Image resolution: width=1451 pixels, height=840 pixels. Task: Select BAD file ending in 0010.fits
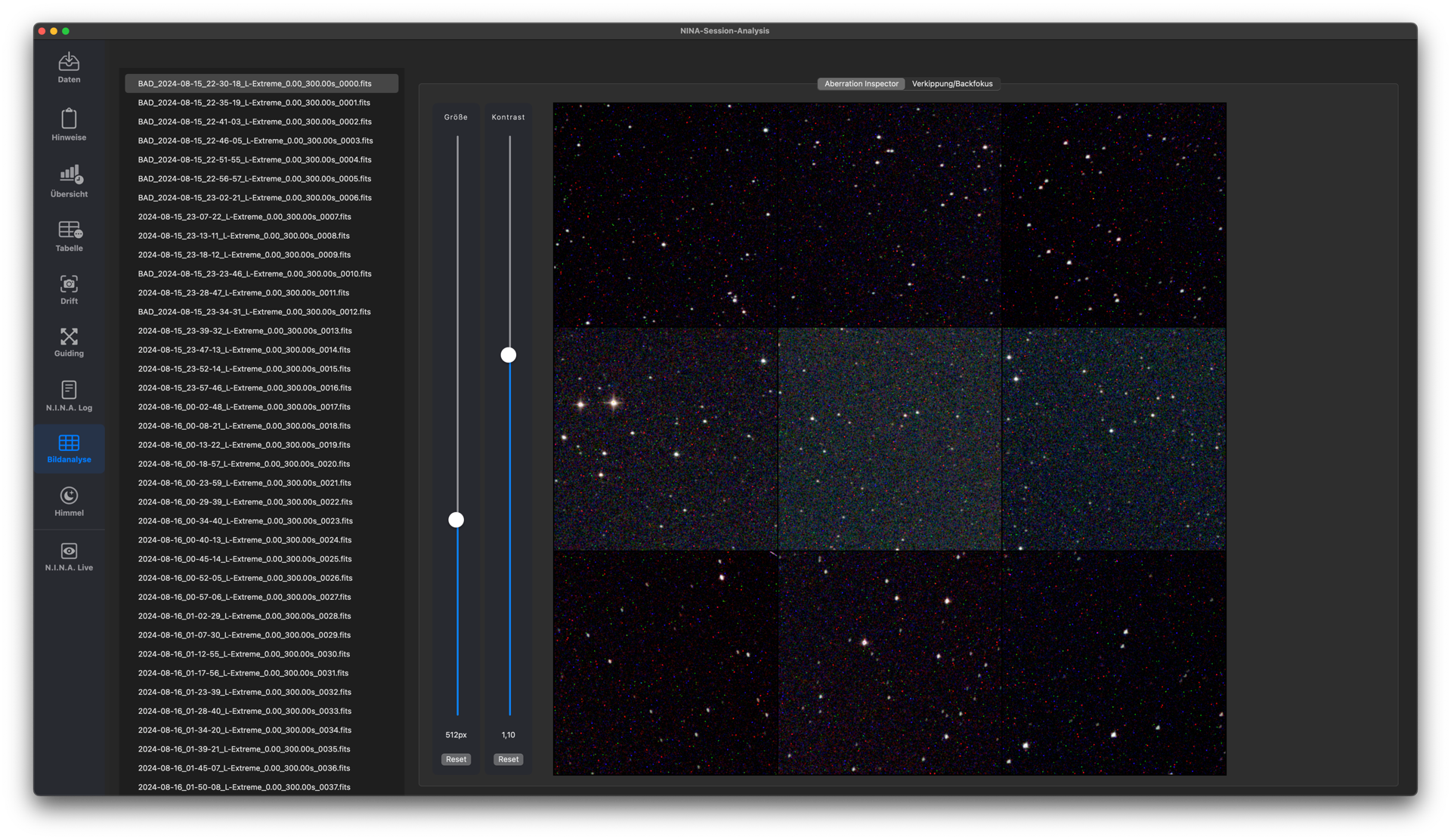click(254, 273)
